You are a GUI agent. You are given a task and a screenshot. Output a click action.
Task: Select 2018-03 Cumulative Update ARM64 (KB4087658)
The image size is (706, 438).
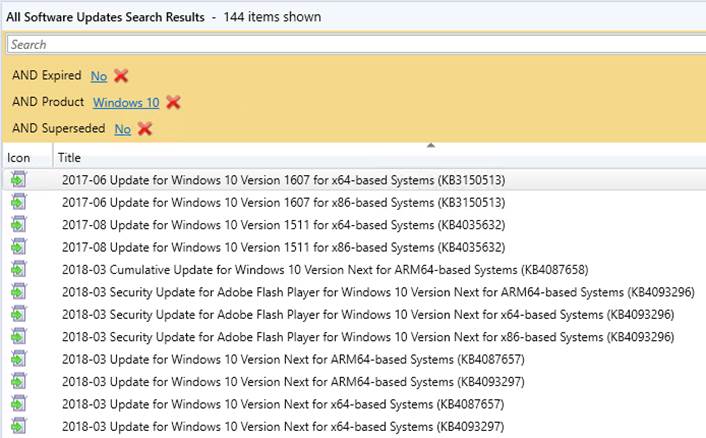(x=325, y=270)
